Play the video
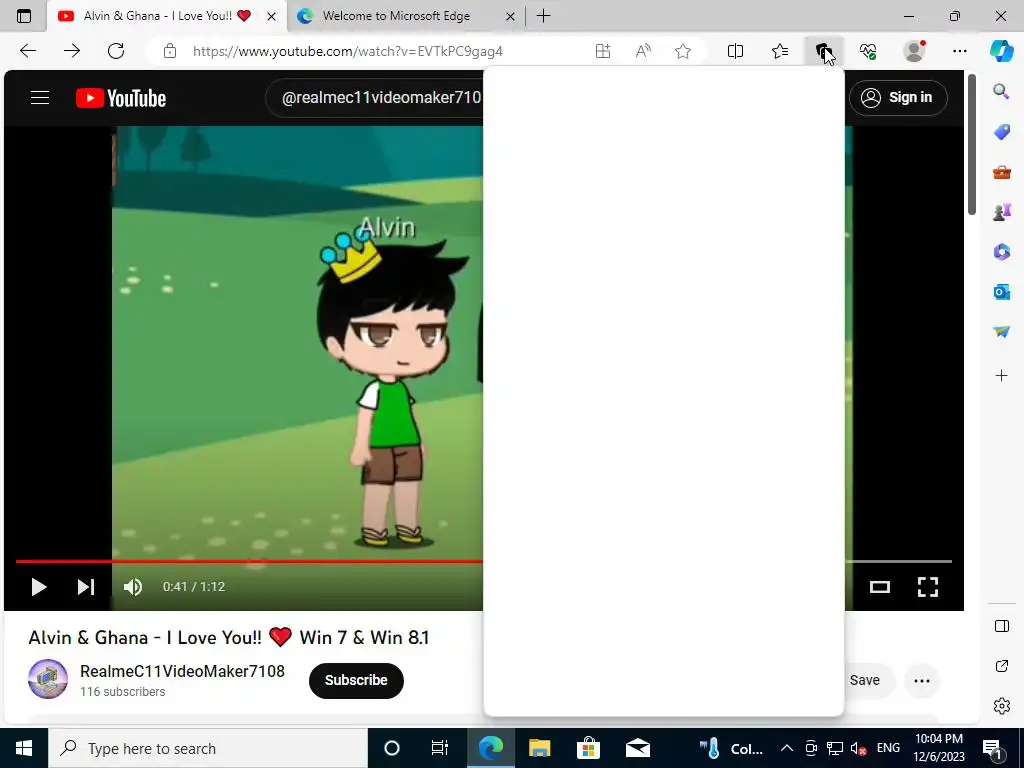This screenshot has height=768, width=1024. pos(39,586)
